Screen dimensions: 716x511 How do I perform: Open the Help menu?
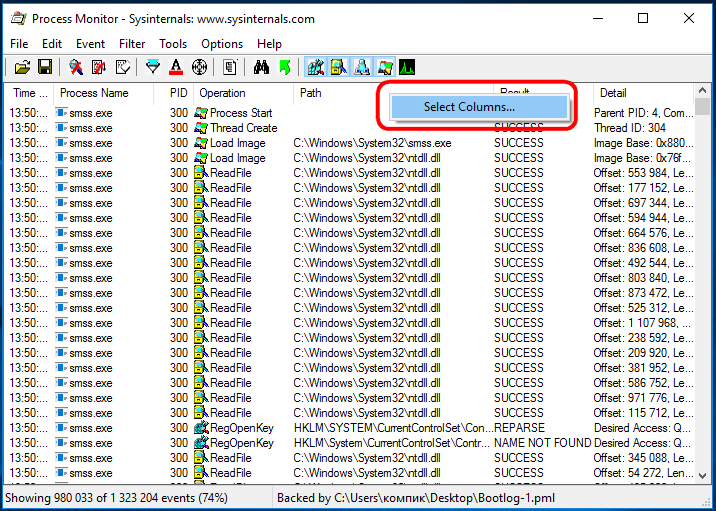coord(269,44)
